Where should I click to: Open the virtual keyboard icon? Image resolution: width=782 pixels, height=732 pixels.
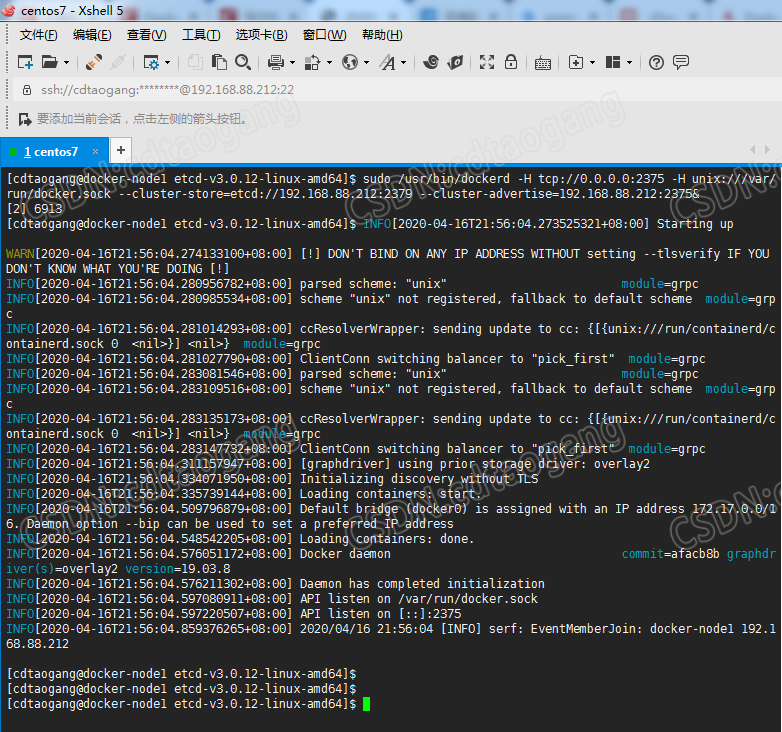click(x=542, y=62)
